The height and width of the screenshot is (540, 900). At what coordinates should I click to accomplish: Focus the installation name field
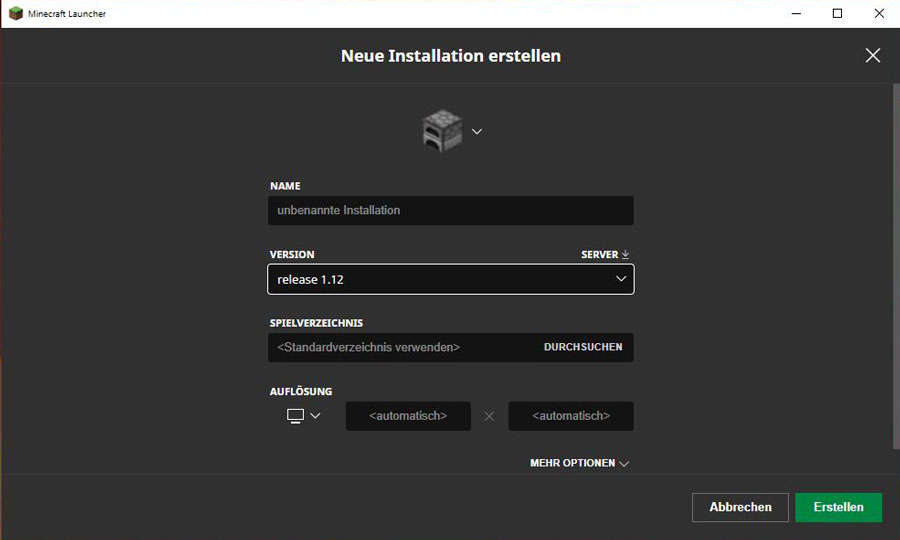(450, 211)
